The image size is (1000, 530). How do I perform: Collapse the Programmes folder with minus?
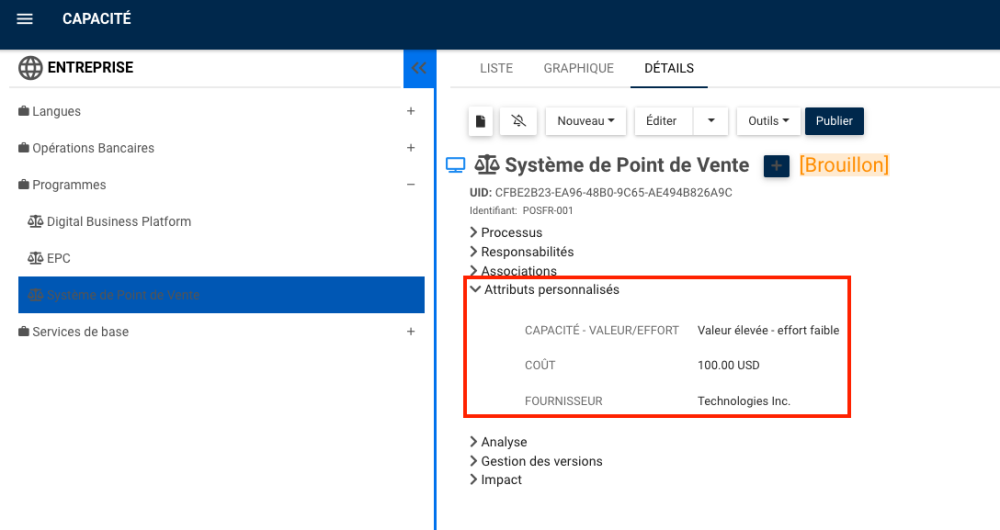pyautogui.click(x=411, y=185)
